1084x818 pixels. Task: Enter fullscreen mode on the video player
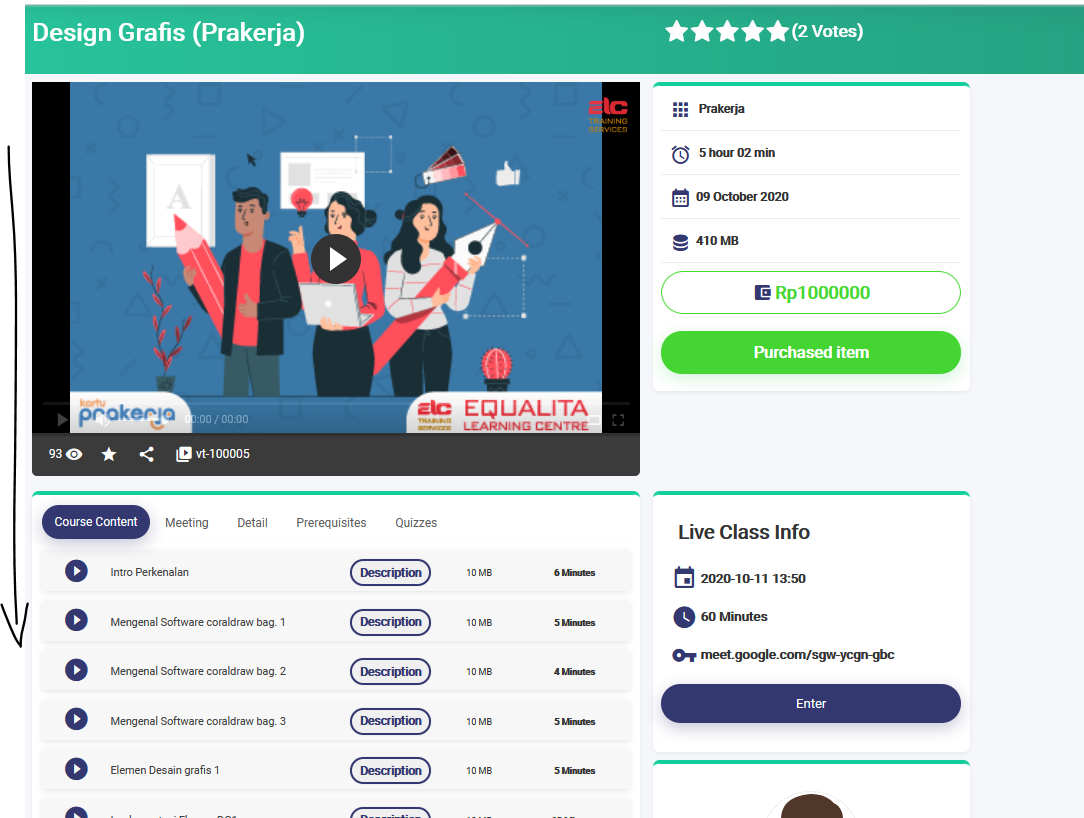(x=618, y=420)
